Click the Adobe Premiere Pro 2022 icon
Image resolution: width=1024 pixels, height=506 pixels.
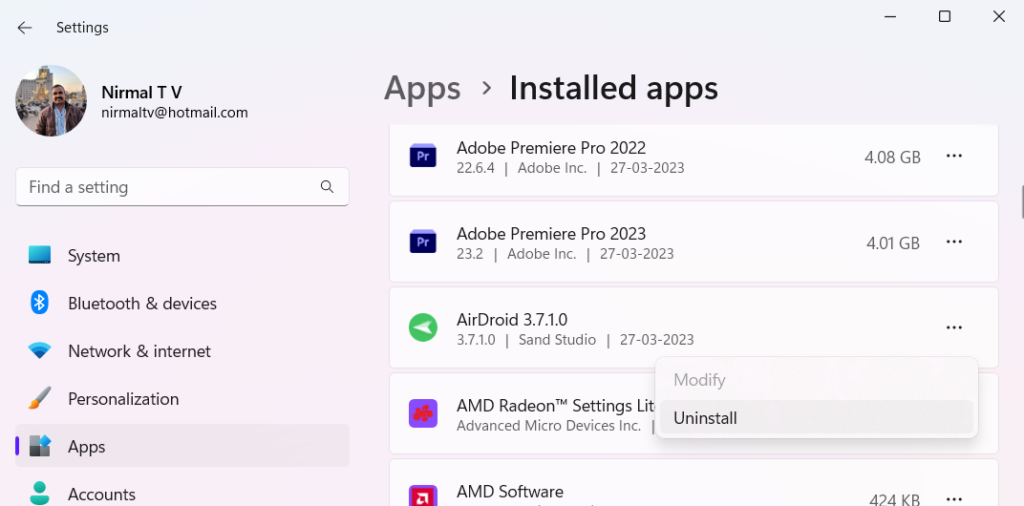(423, 155)
